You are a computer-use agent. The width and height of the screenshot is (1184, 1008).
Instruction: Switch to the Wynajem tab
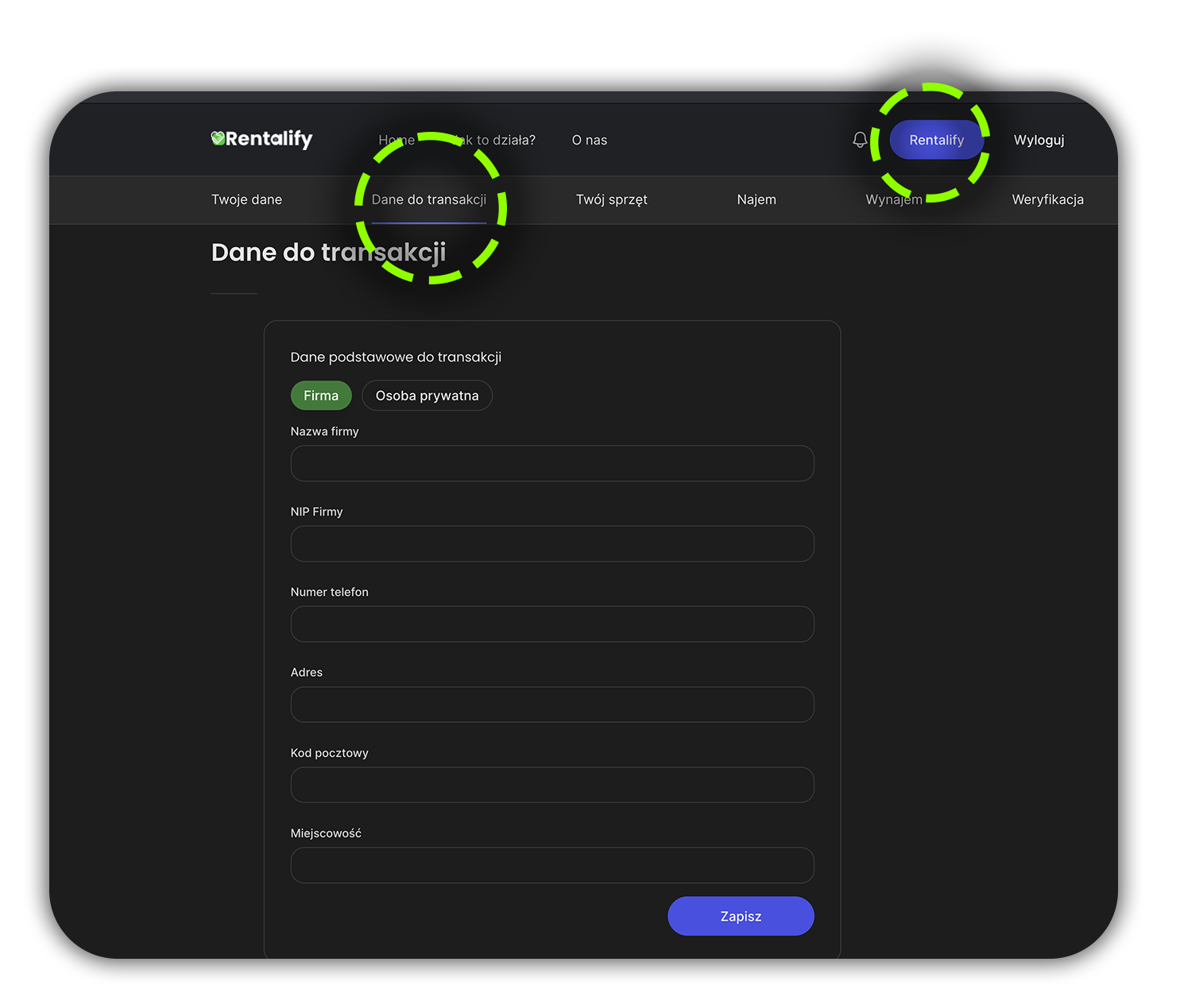click(893, 199)
